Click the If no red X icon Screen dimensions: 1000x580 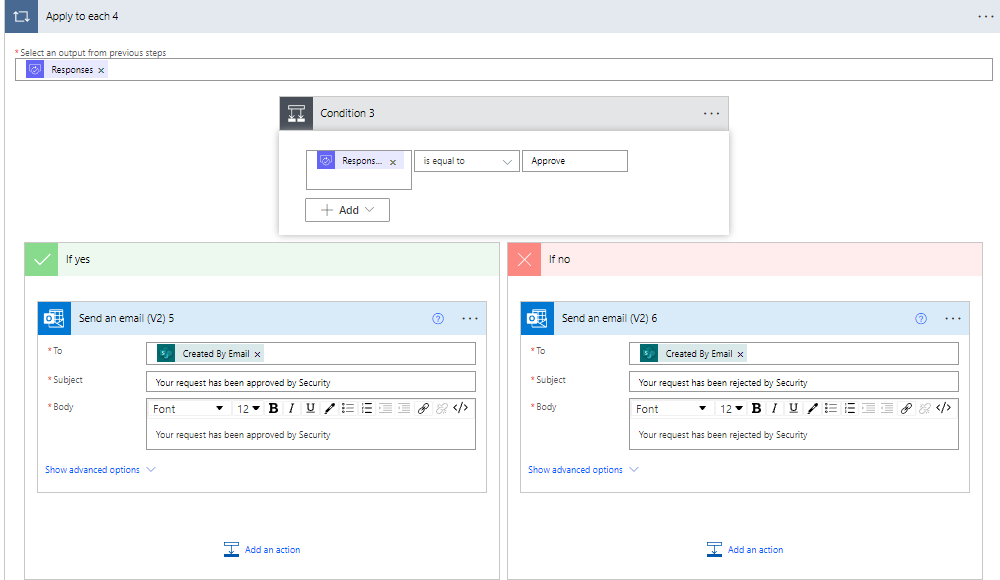[524, 259]
